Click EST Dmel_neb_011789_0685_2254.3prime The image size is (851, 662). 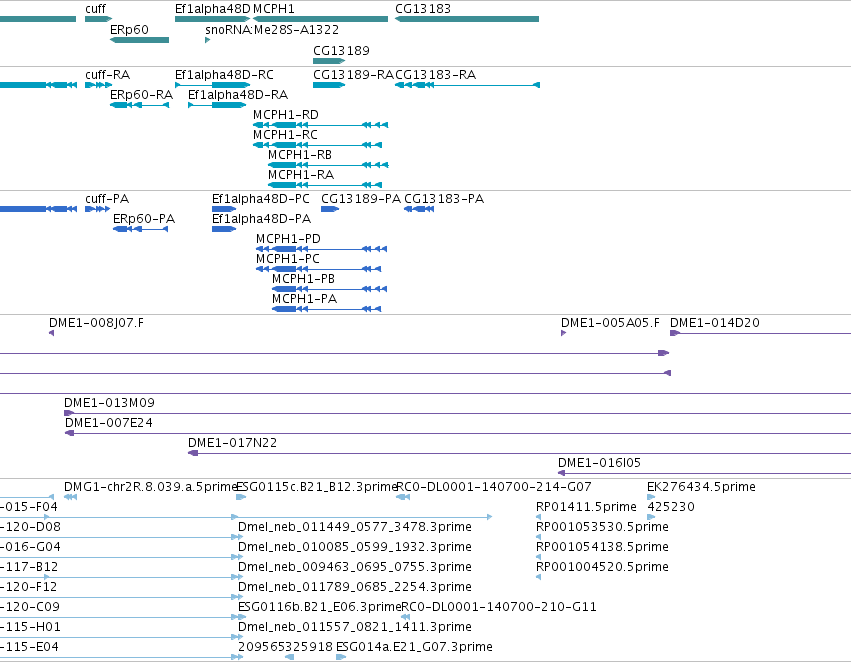point(355,587)
